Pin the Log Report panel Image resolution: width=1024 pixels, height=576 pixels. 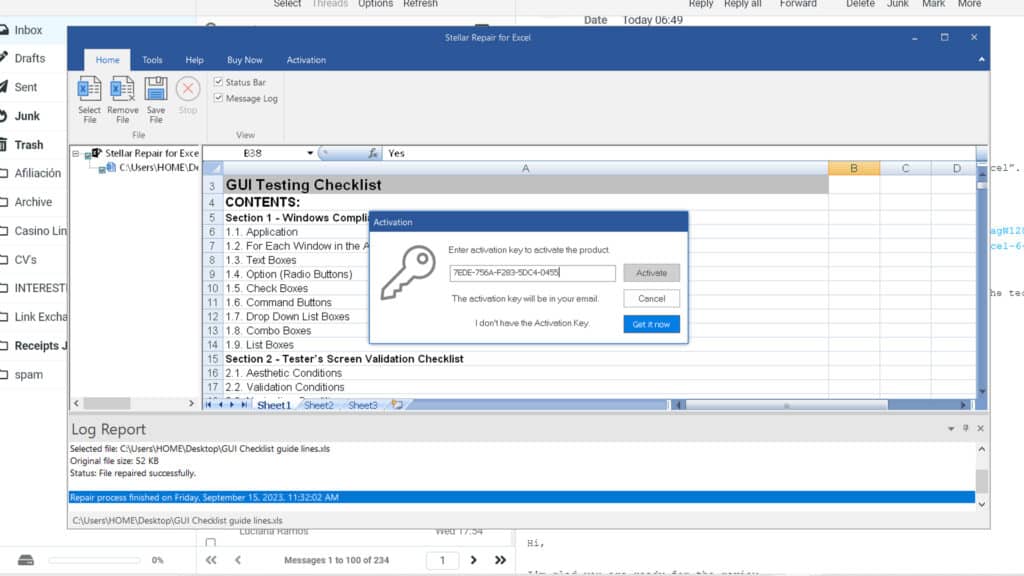click(x=966, y=428)
